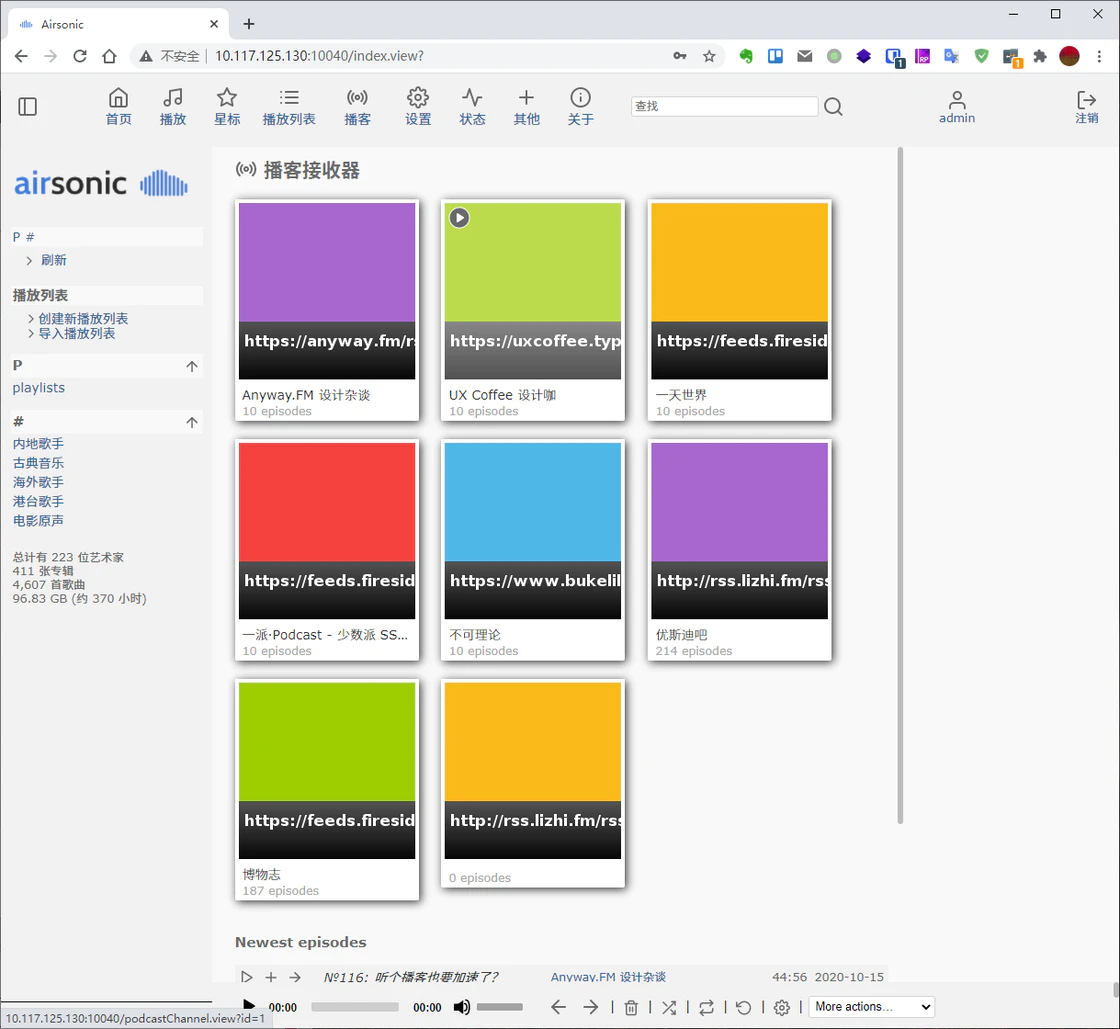Click the 创建新播放列表 link
This screenshot has width=1120, height=1029.
[x=83, y=319]
